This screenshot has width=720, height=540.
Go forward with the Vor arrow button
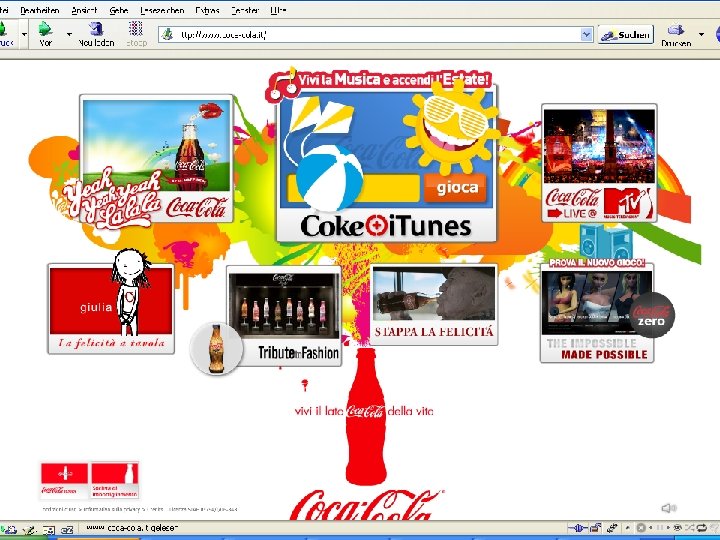click(45, 34)
